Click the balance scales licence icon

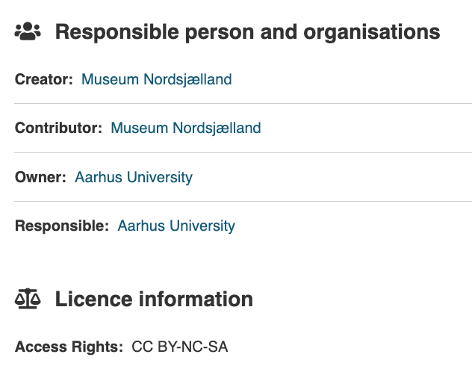(x=28, y=299)
